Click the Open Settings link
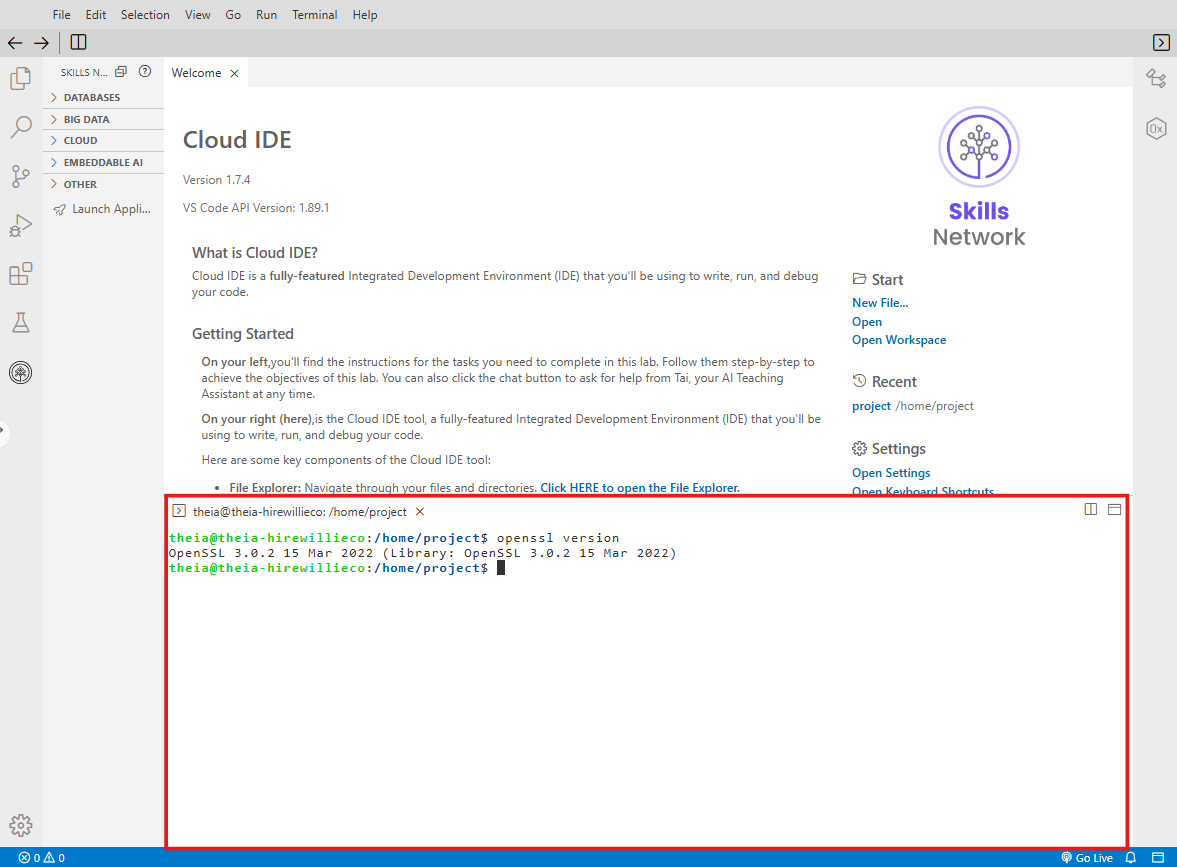 click(x=891, y=473)
